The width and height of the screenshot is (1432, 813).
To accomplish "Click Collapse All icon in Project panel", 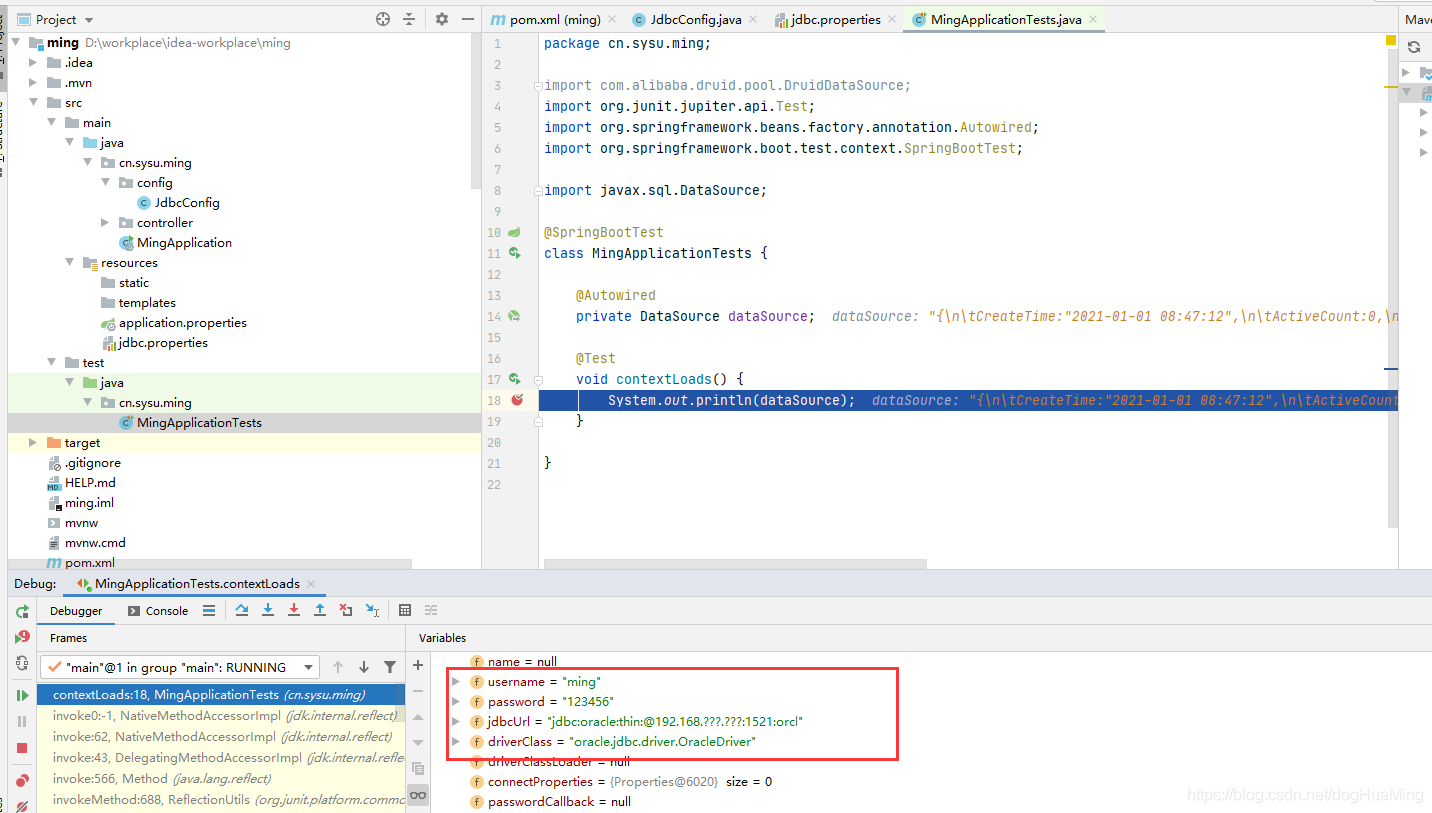I will [409, 19].
